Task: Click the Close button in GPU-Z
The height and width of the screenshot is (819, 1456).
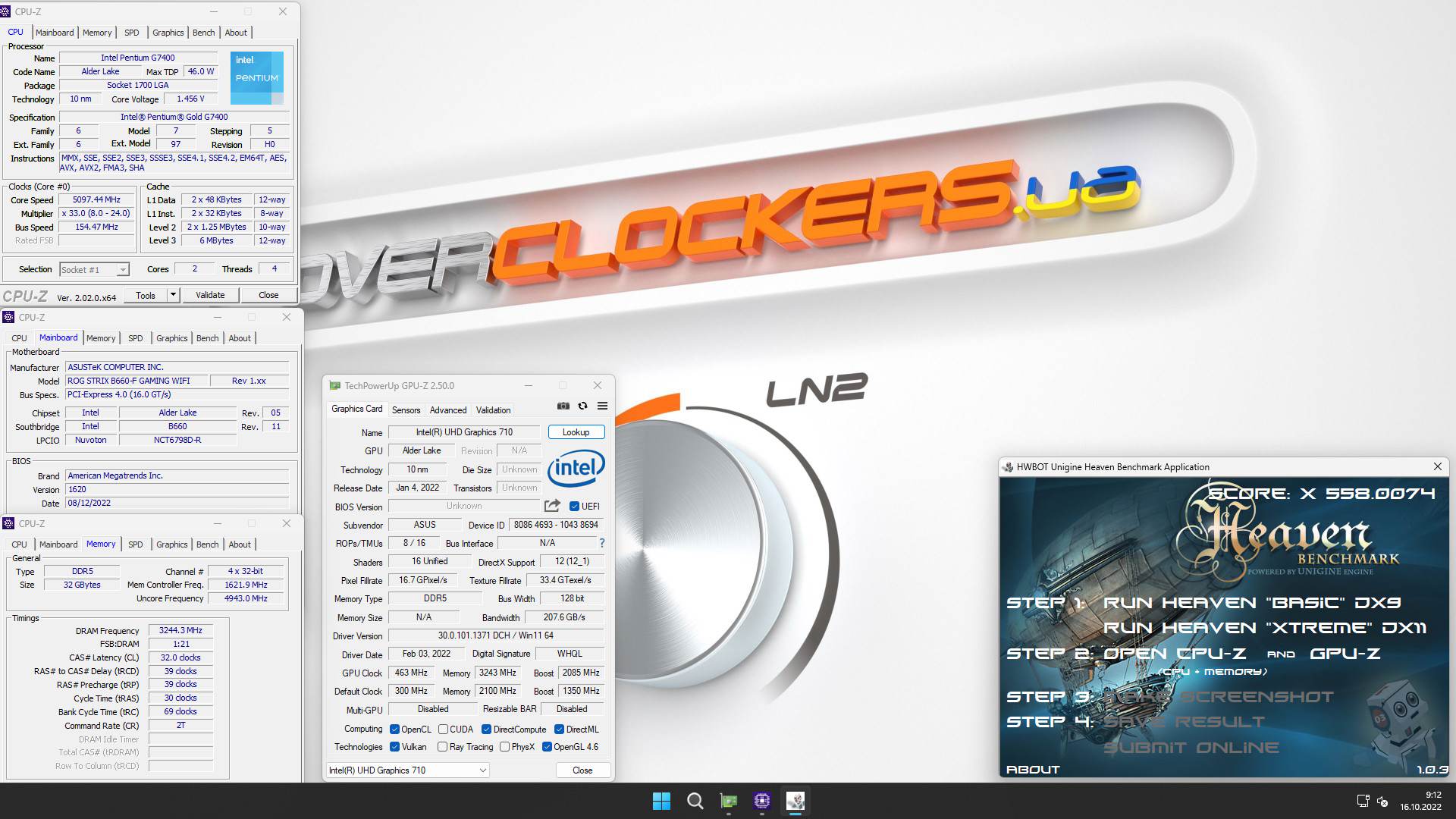Action: [x=582, y=770]
